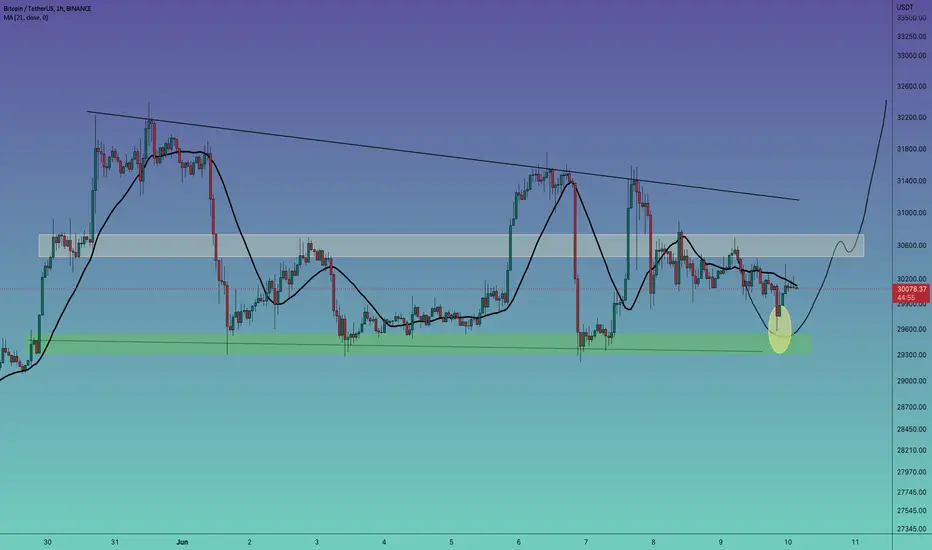
Task: Click the 11 date label on time axis
Action: 855,542
